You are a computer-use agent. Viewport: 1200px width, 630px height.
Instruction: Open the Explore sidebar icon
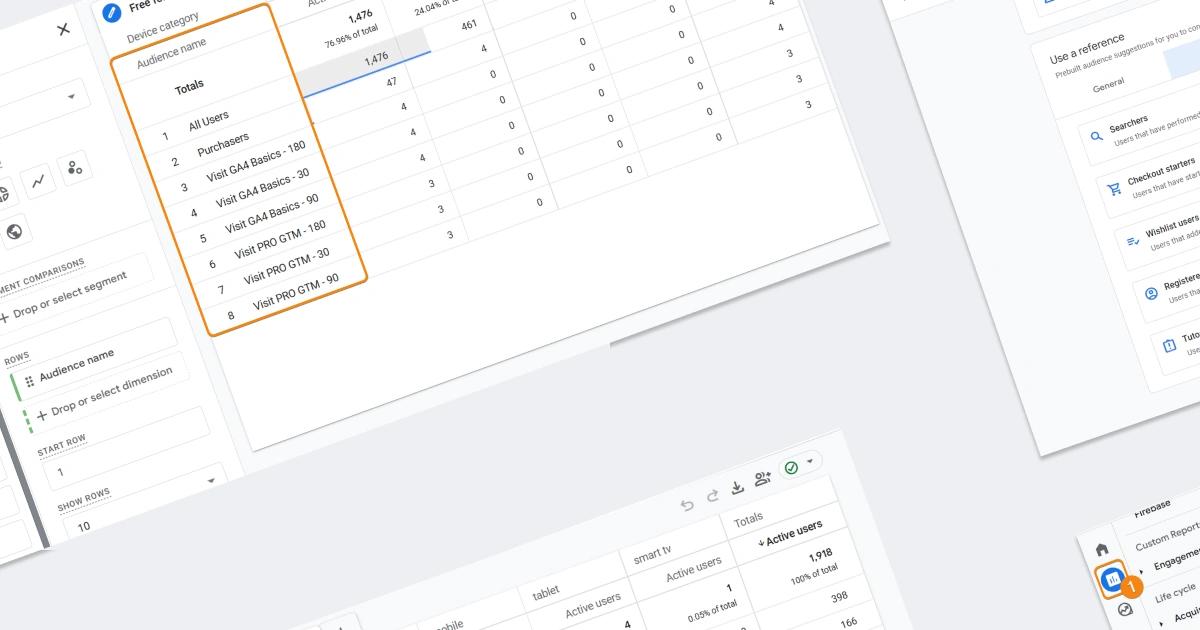coord(1125,609)
